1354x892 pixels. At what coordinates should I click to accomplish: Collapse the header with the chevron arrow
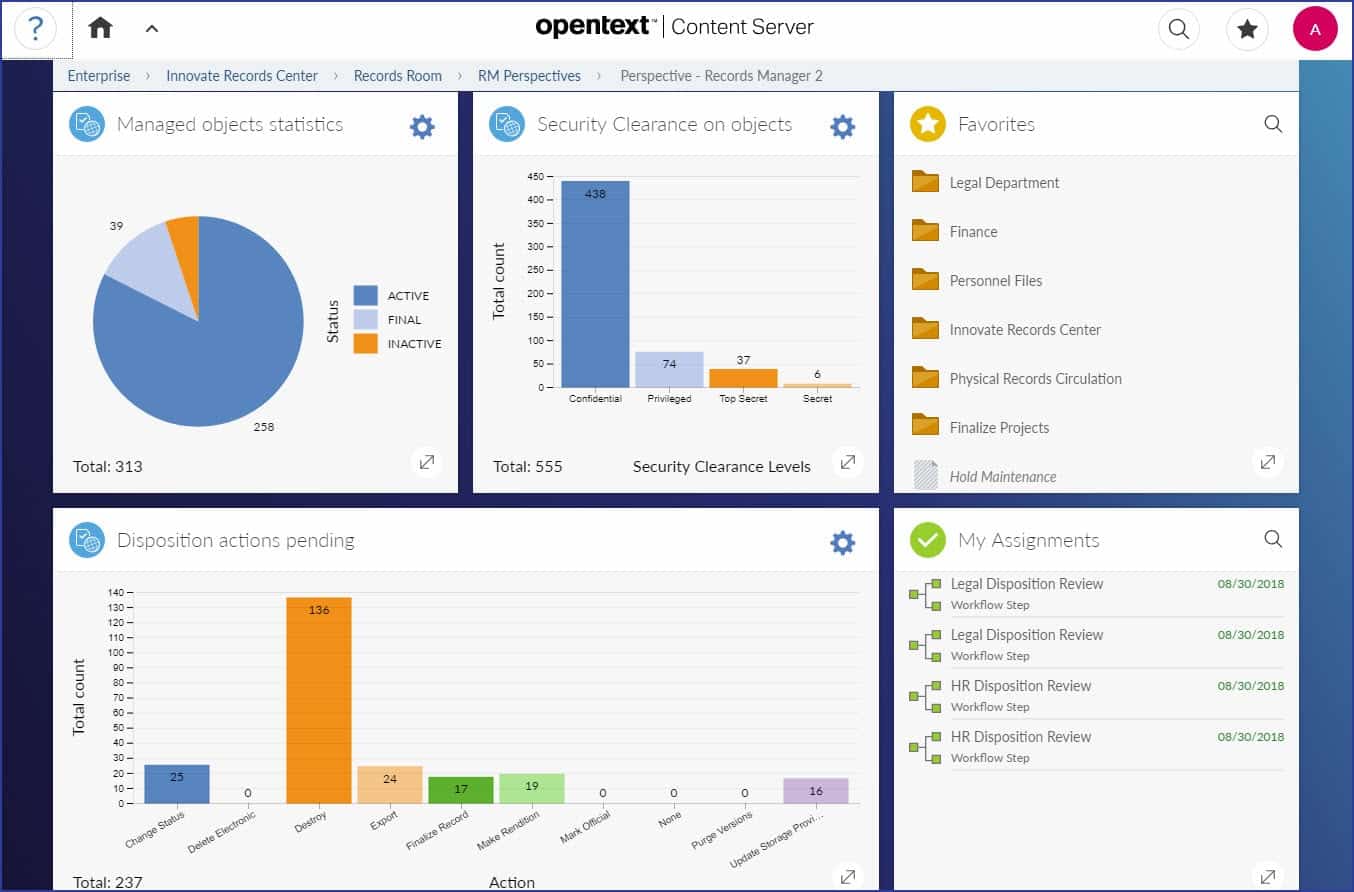coord(152,30)
